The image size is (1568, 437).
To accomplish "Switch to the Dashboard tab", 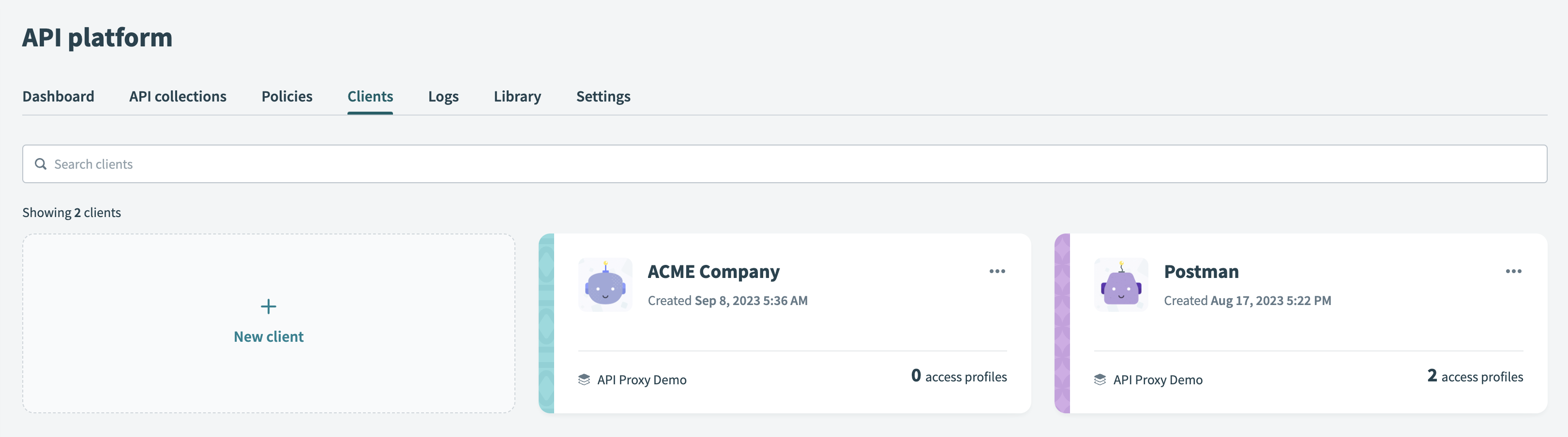I will click(58, 96).
